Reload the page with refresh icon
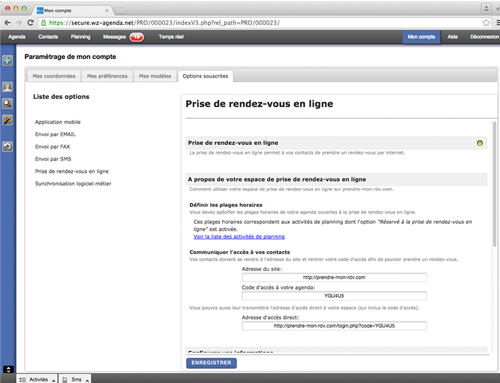Screen dimensions: 500x383 click(30, 23)
